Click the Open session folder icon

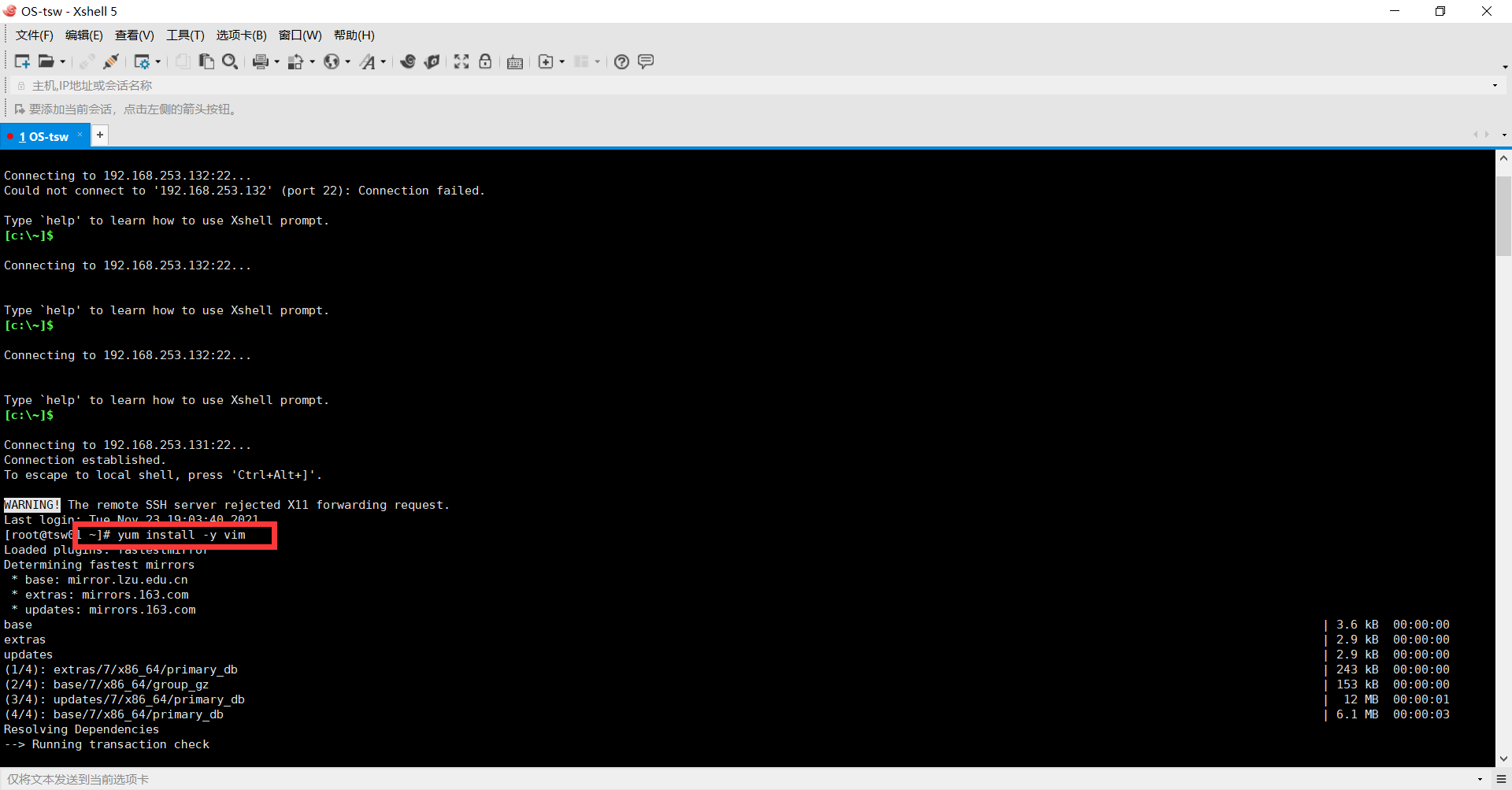(x=46, y=61)
